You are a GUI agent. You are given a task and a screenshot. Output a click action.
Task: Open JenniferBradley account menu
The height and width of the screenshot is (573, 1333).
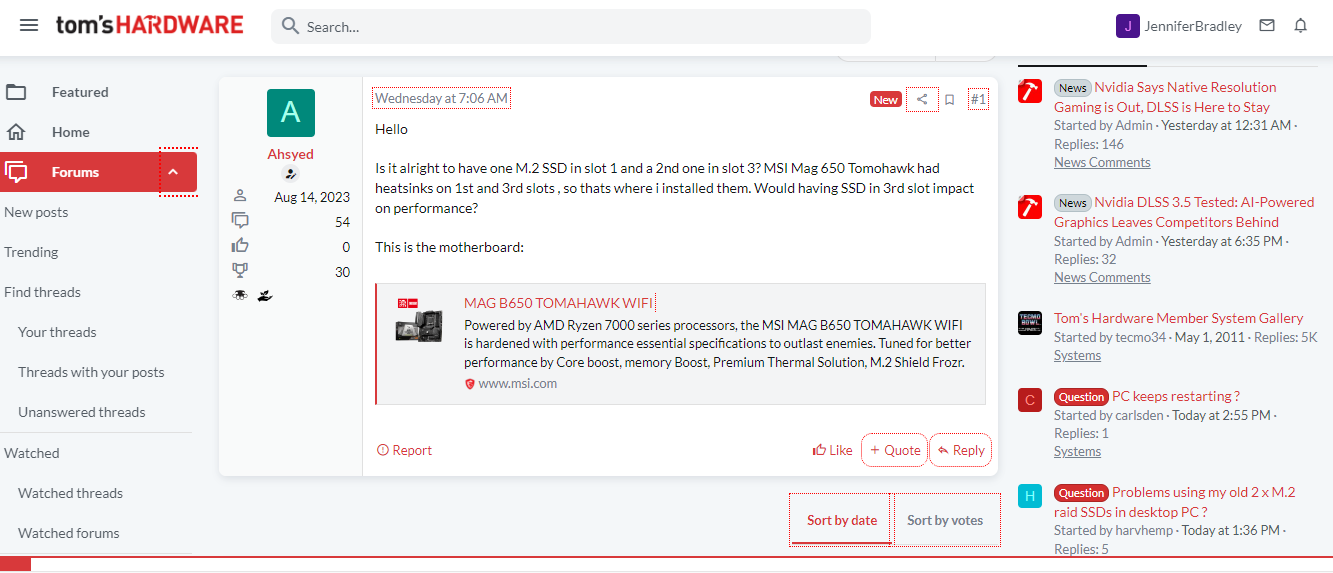[x=1179, y=26]
